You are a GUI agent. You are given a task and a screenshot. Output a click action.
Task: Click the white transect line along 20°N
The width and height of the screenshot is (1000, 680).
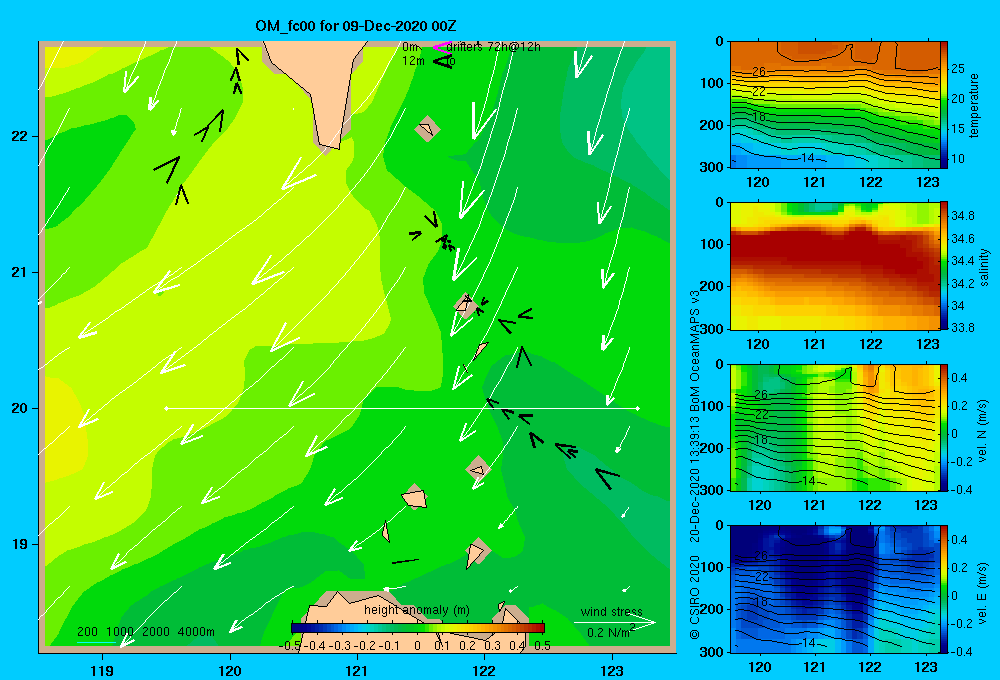click(402, 408)
